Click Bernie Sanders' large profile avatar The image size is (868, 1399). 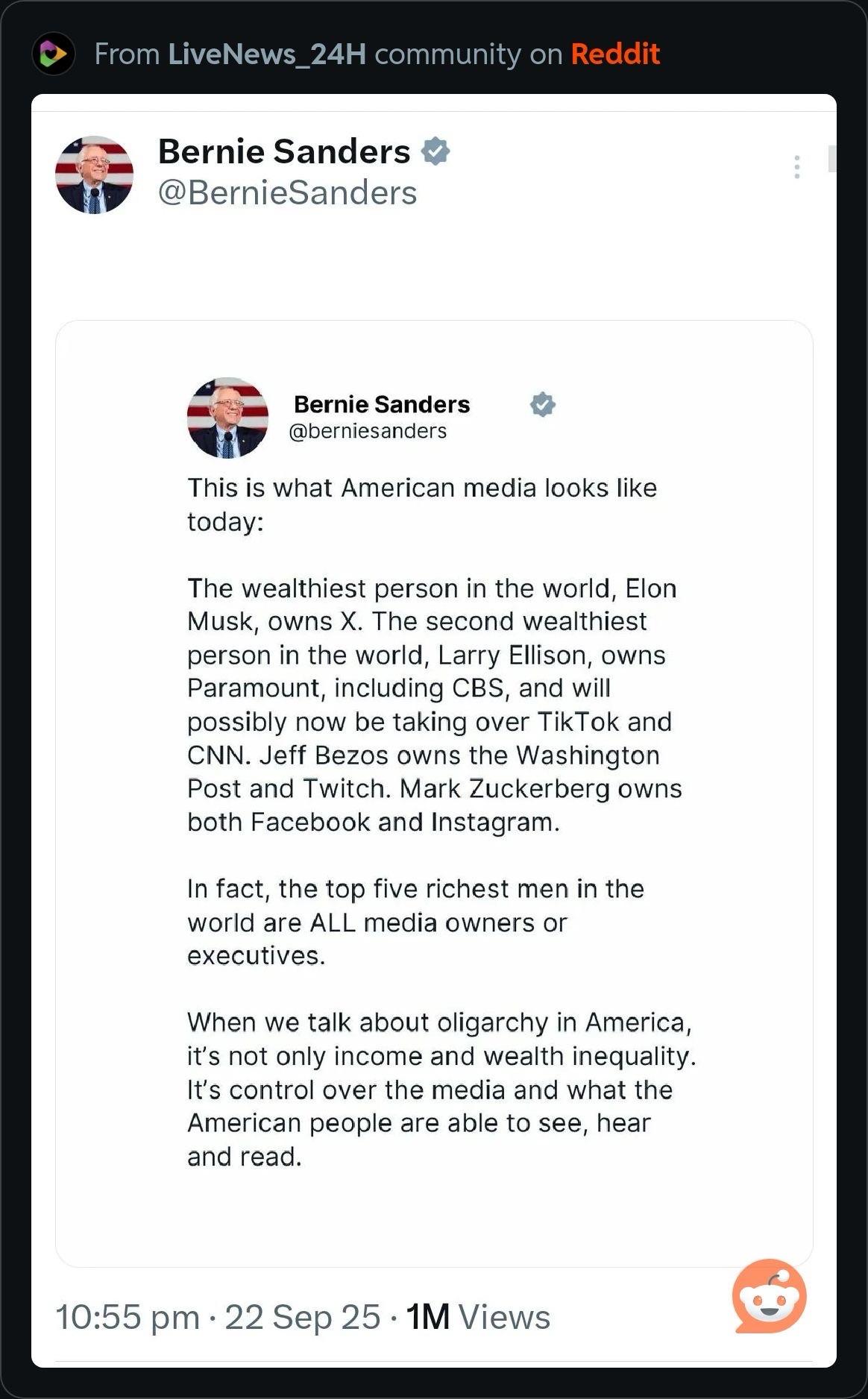click(94, 175)
